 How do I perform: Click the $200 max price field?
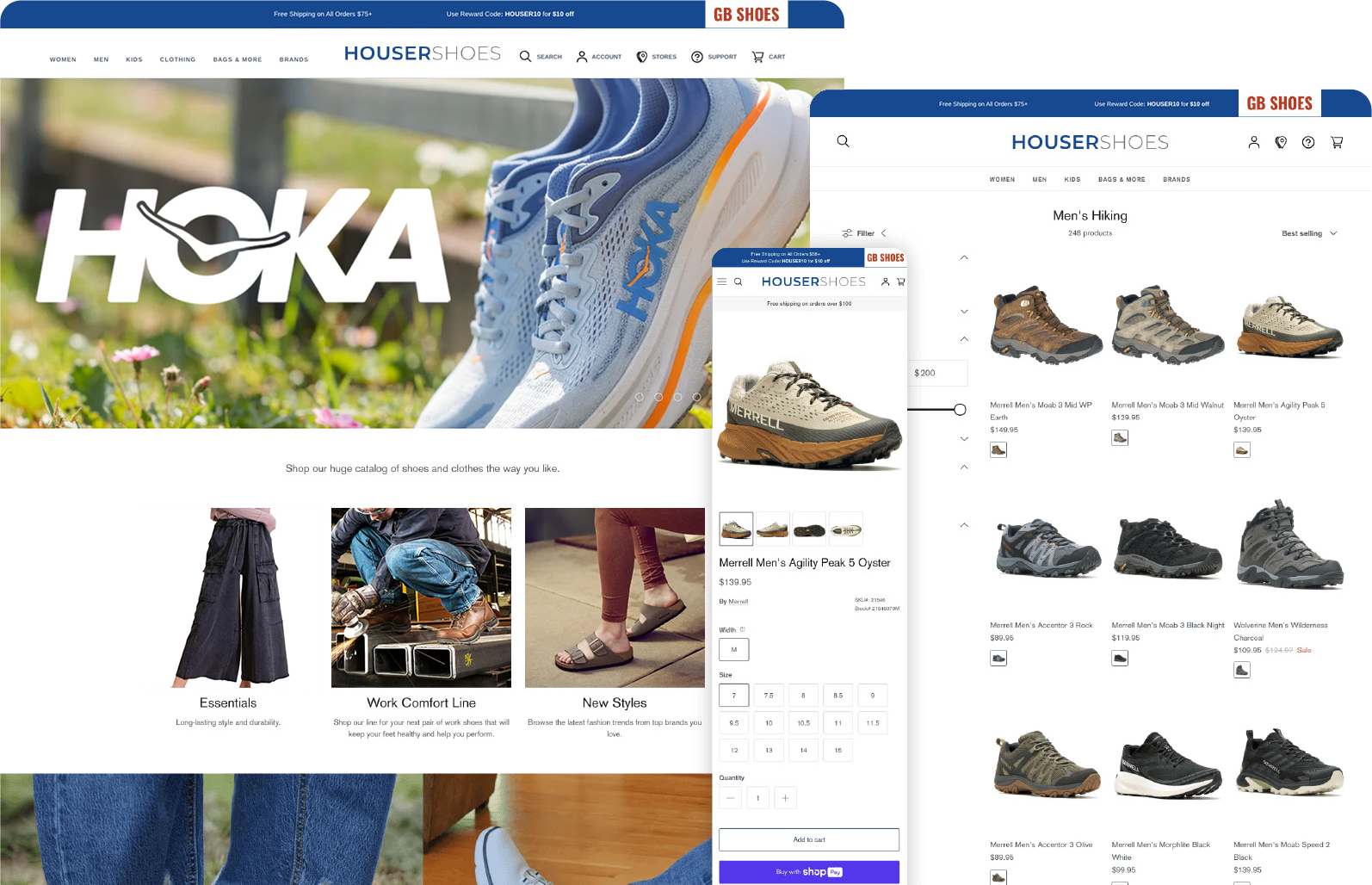click(x=937, y=373)
